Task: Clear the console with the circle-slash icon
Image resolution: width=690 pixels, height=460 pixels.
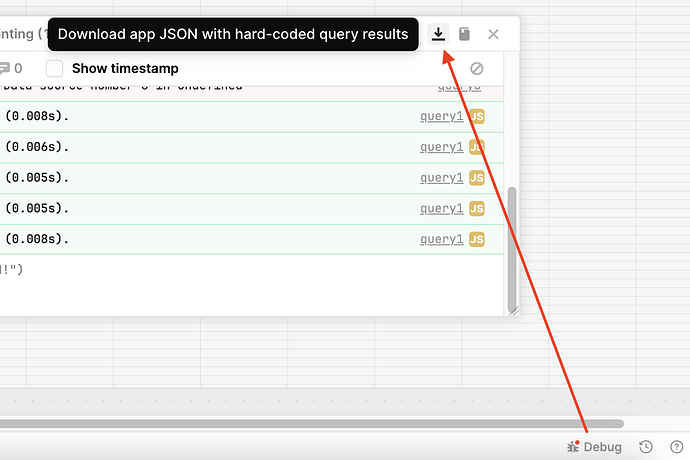Action: [x=477, y=69]
